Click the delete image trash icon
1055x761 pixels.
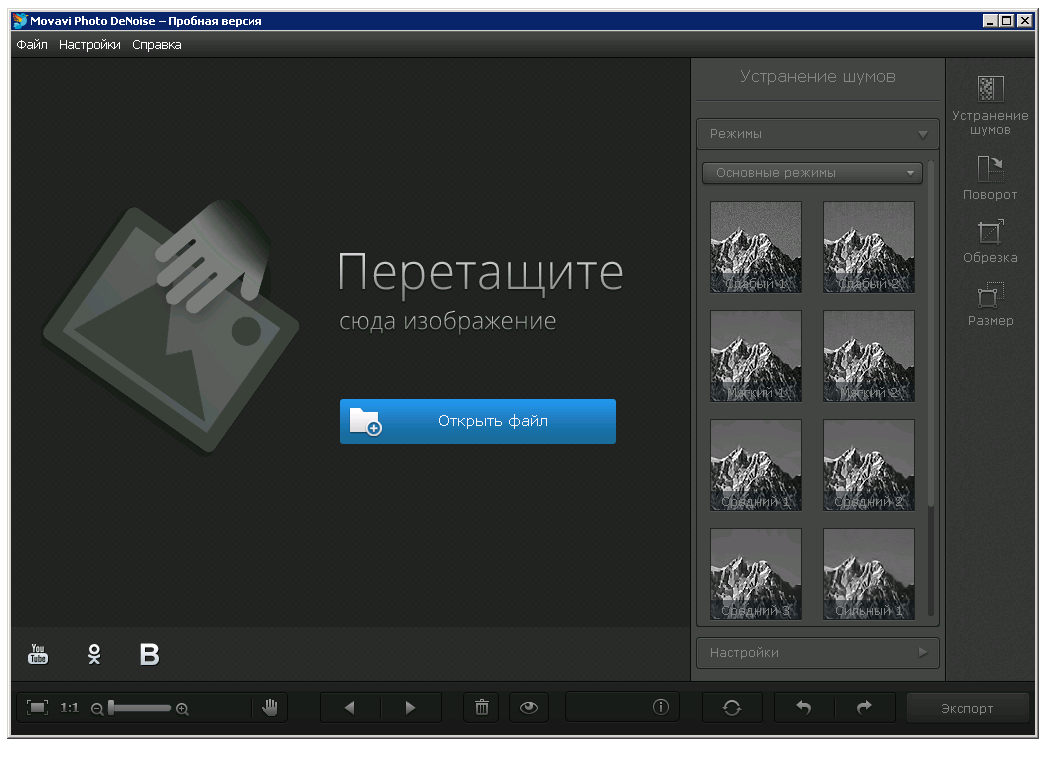tap(481, 707)
